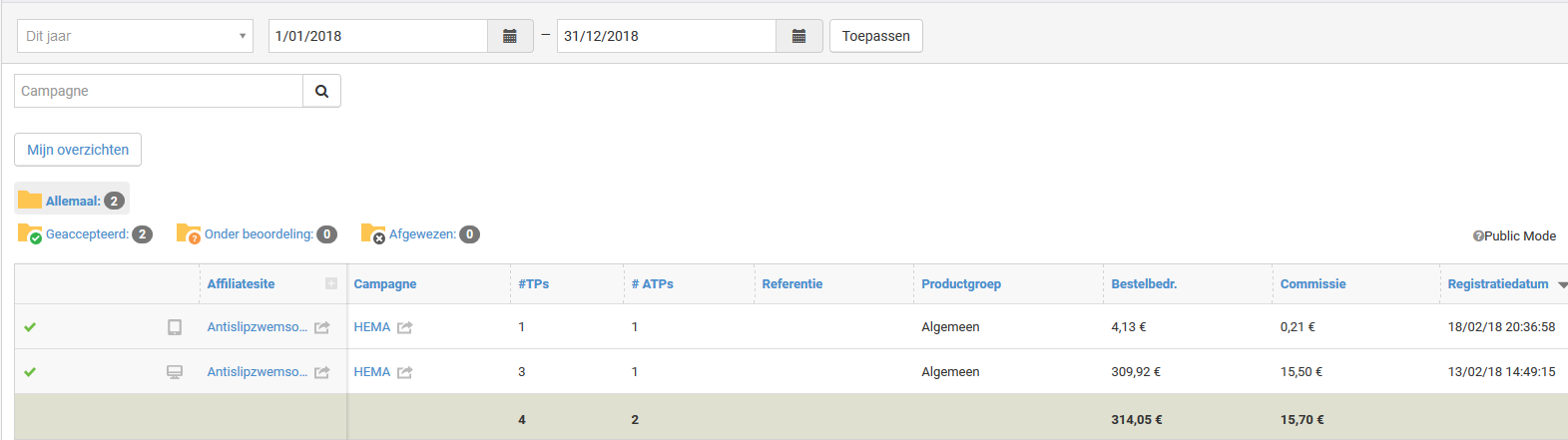Click the plus icon in Affiliatesite header
This screenshot has height=440, width=1568.
pos(331,284)
